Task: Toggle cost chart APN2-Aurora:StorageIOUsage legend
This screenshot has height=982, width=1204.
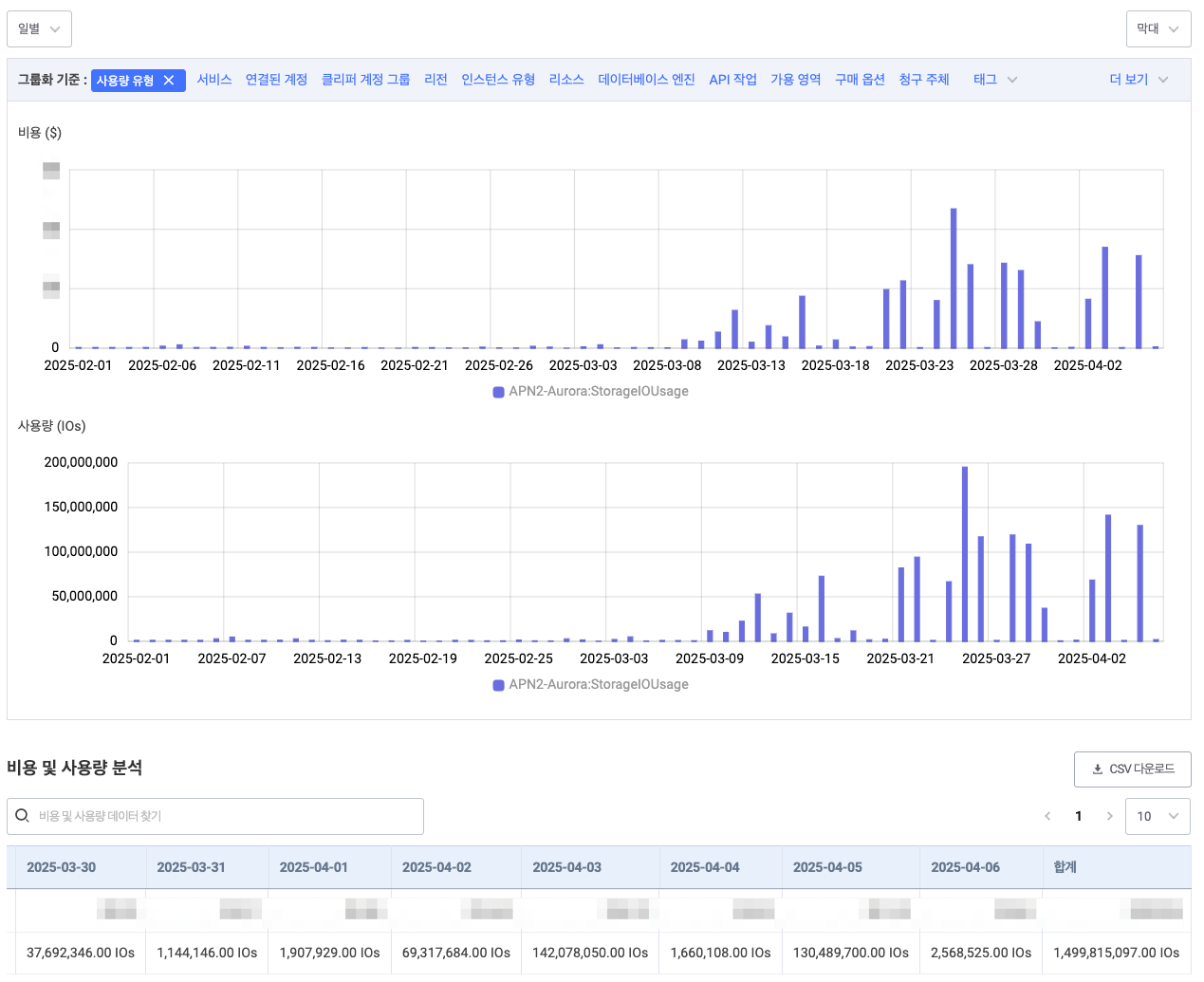Action: click(x=590, y=392)
